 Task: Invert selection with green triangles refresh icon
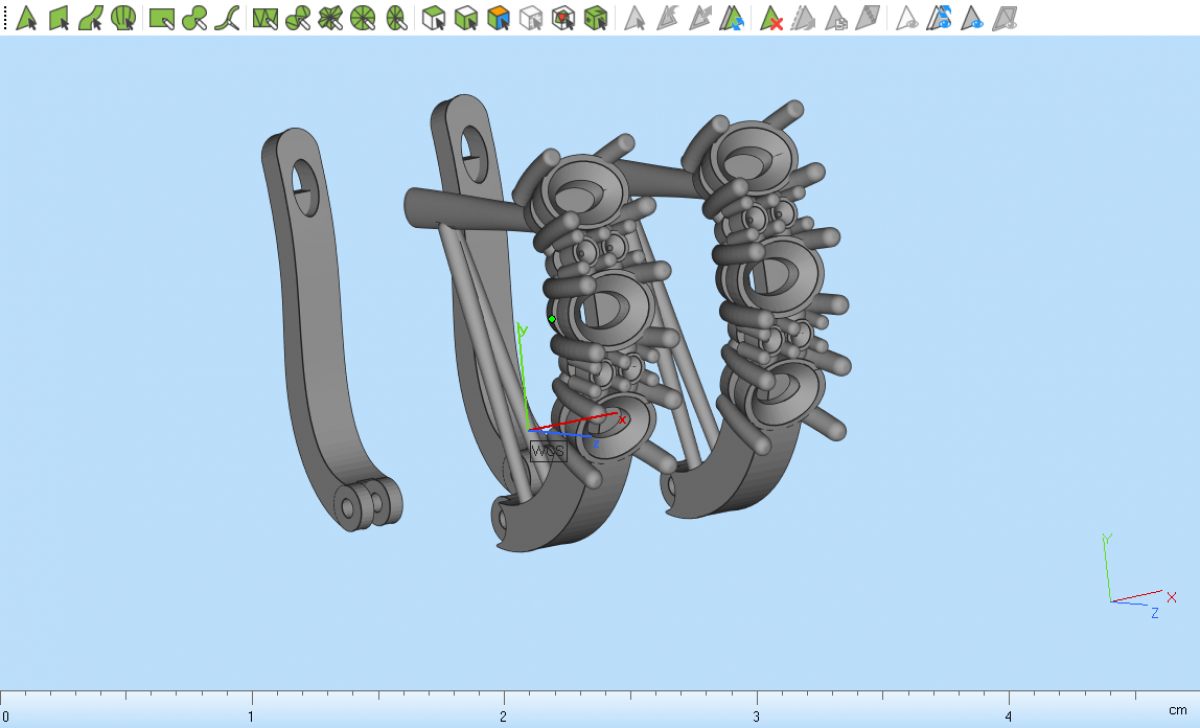tap(733, 17)
